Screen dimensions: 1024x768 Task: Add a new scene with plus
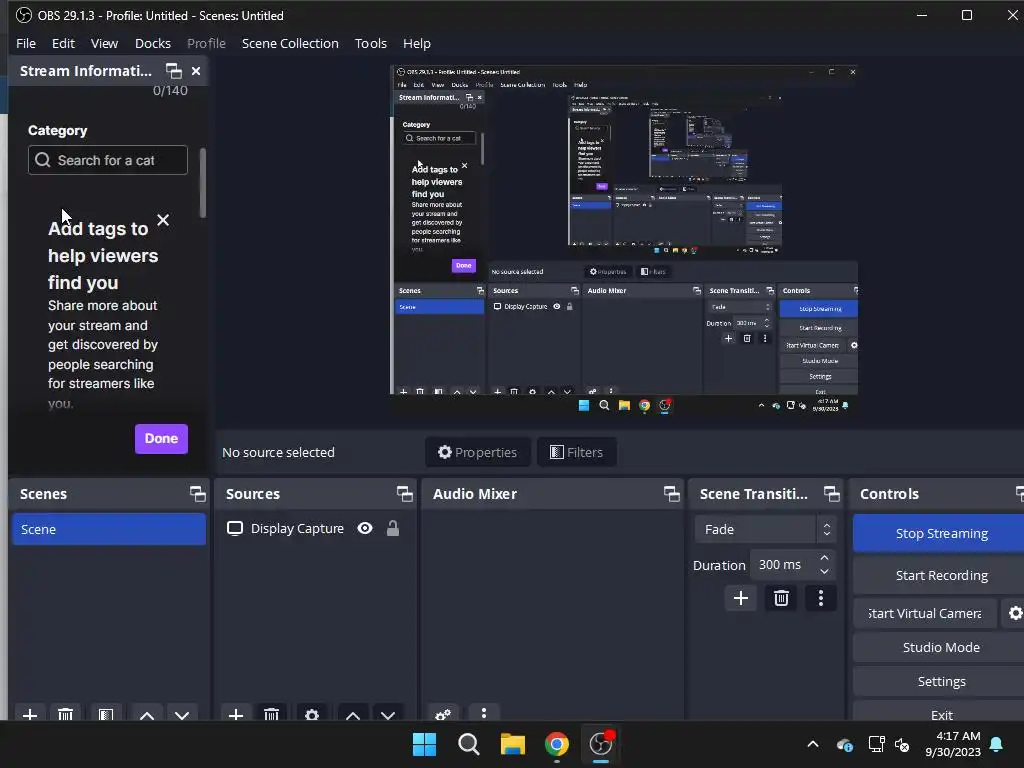tap(30, 714)
